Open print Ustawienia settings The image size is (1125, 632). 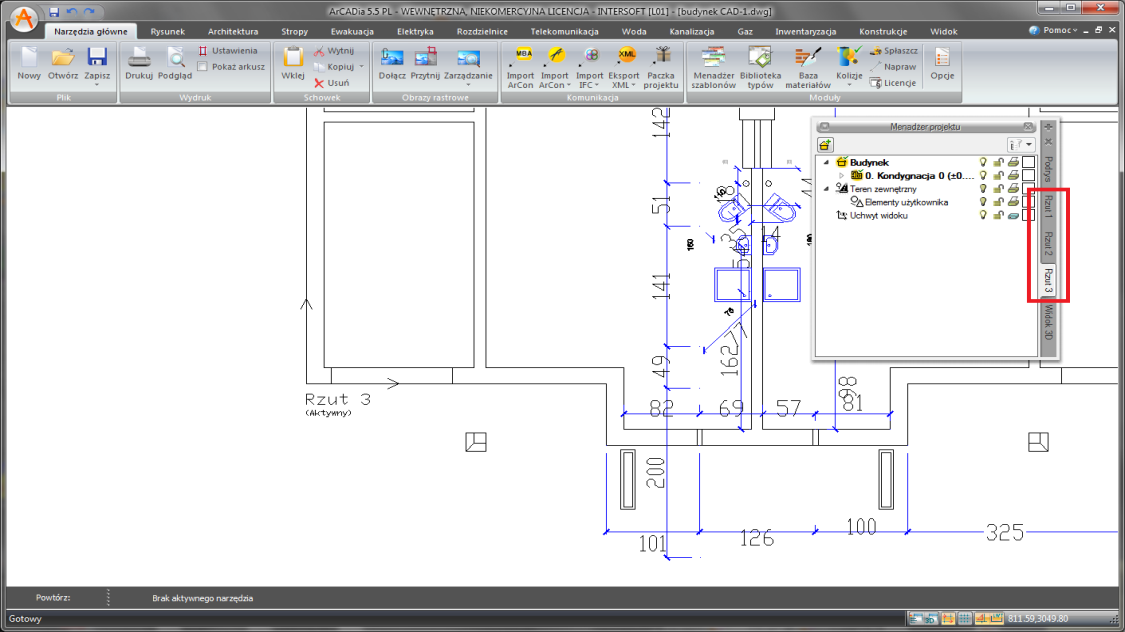tap(227, 51)
